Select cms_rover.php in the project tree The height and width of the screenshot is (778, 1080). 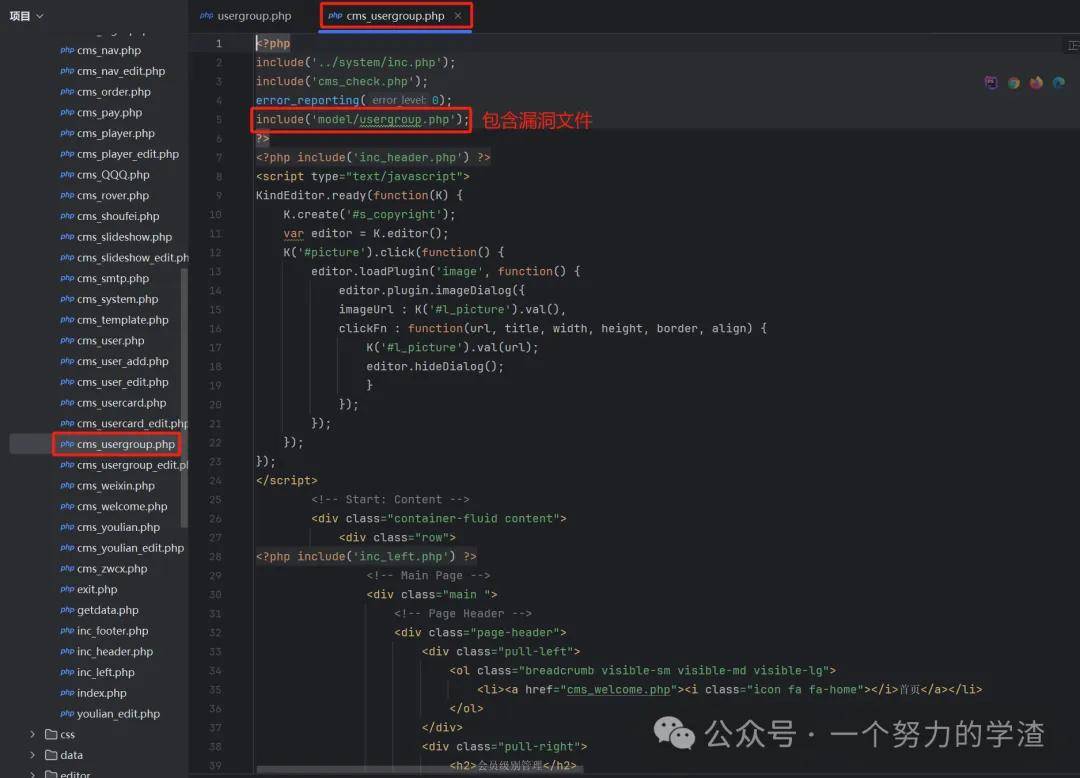(x=104, y=196)
